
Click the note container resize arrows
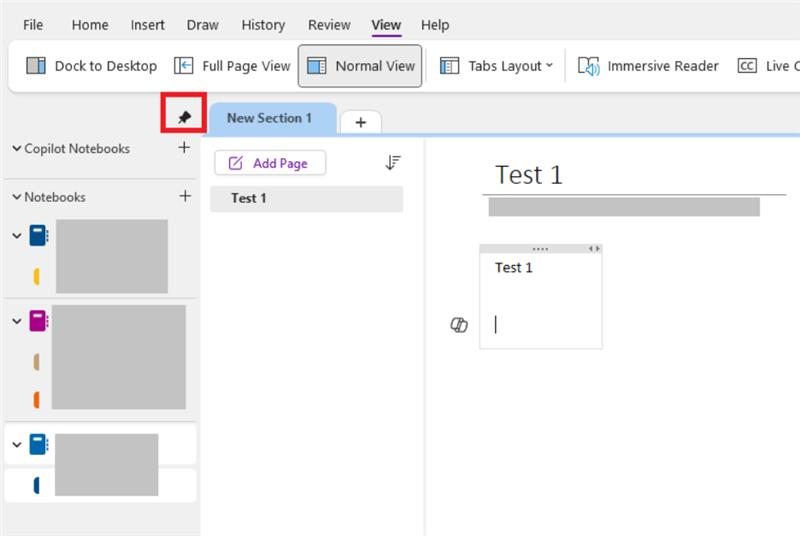[x=594, y=249]
